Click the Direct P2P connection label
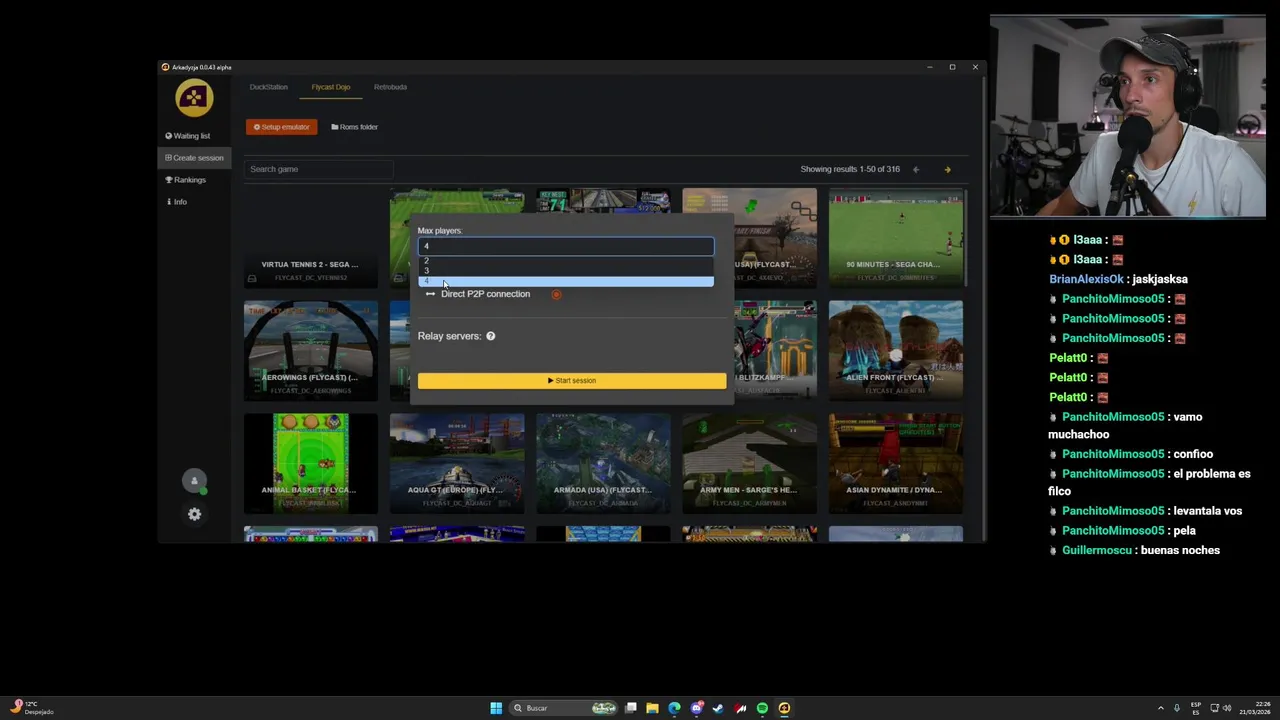1280x720 pixels. 485,294
